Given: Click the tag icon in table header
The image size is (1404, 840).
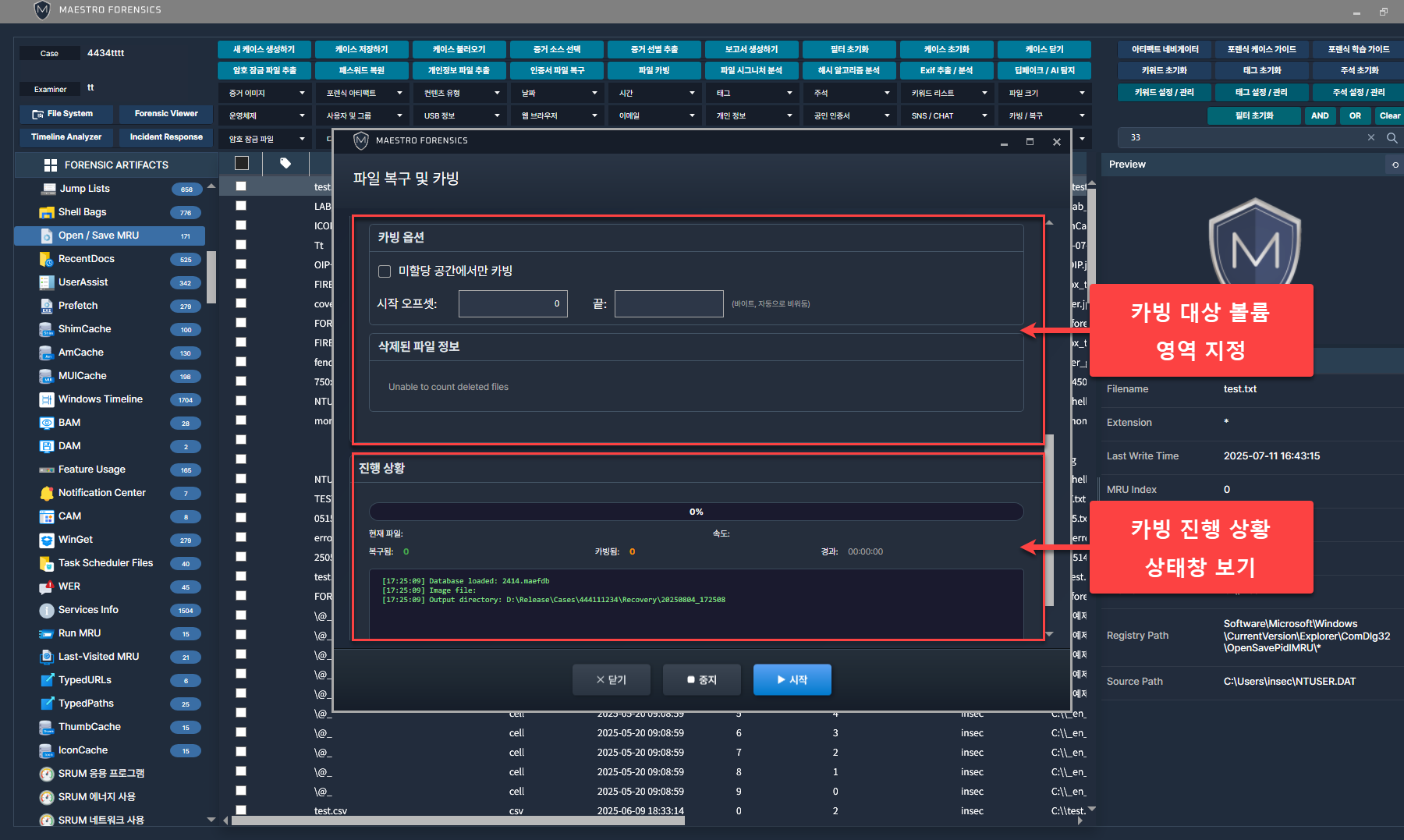Looking at the screenshot, I should (285, 163).
